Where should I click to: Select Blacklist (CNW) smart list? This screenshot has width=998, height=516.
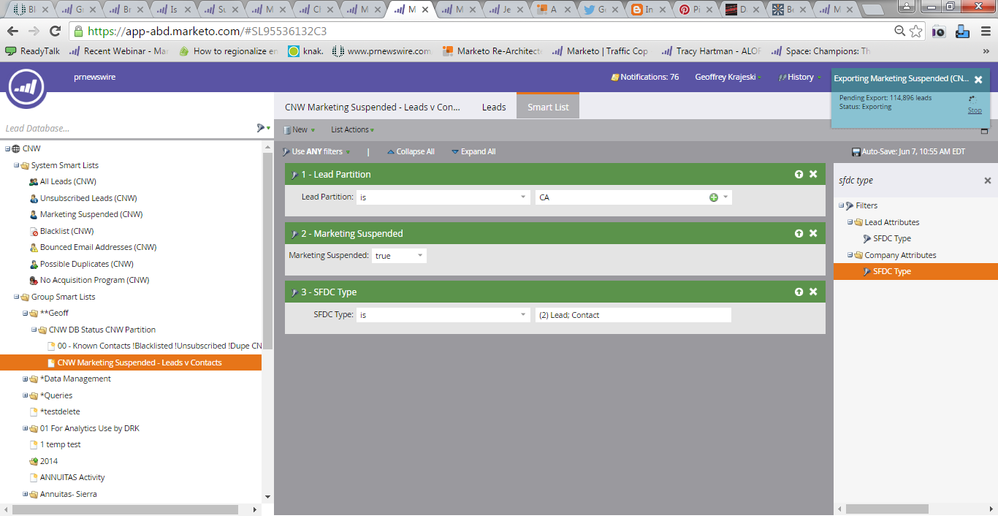(x=62, y=231)
